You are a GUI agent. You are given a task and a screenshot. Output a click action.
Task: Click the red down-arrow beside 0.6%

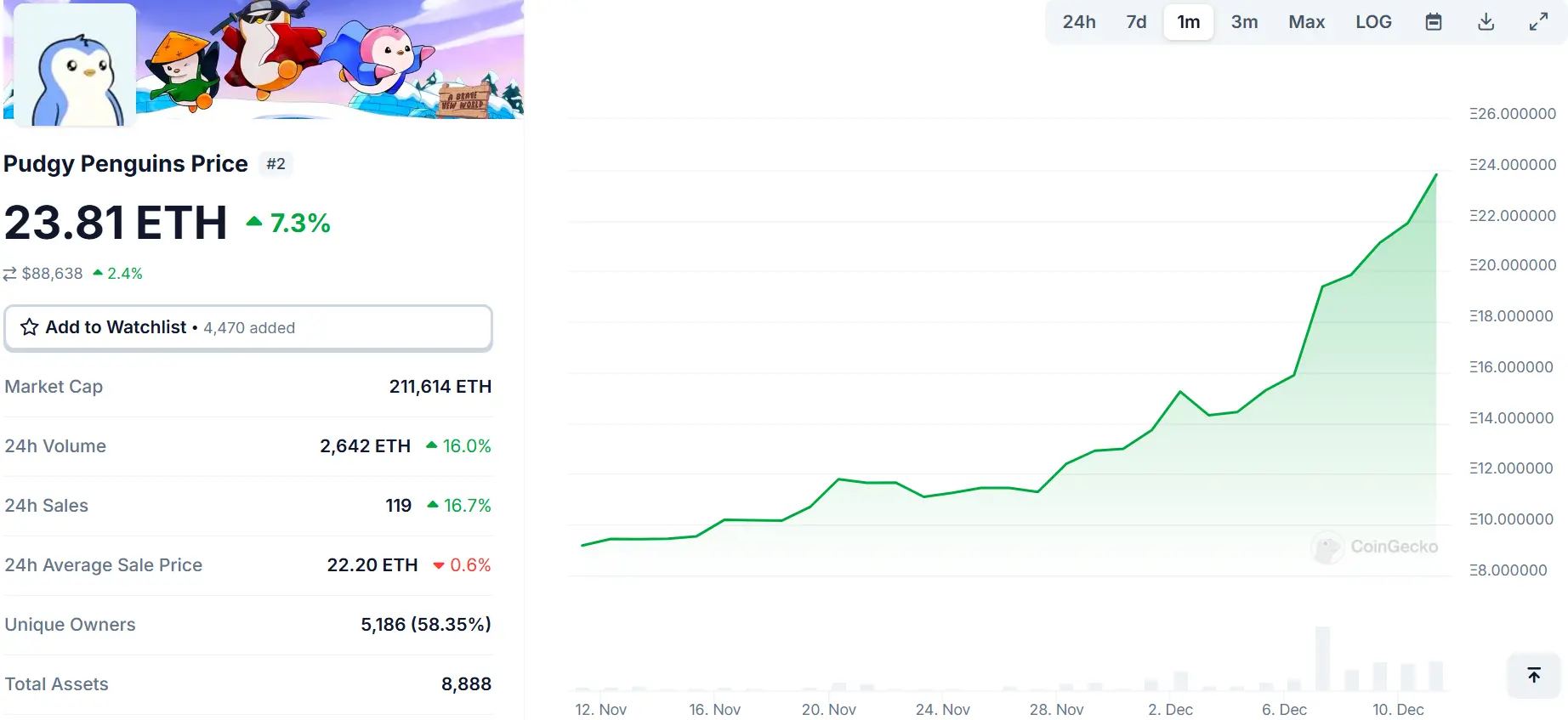(438, 564)
